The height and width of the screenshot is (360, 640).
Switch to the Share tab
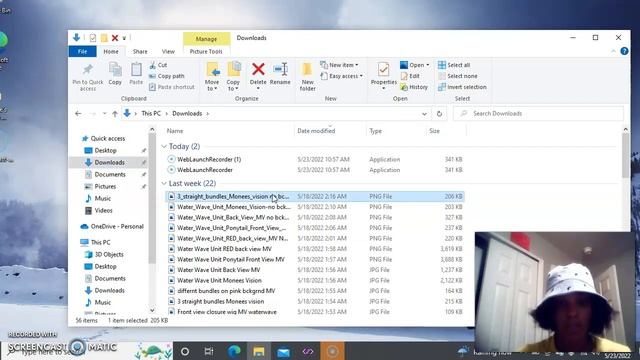[x=140, y=51]
